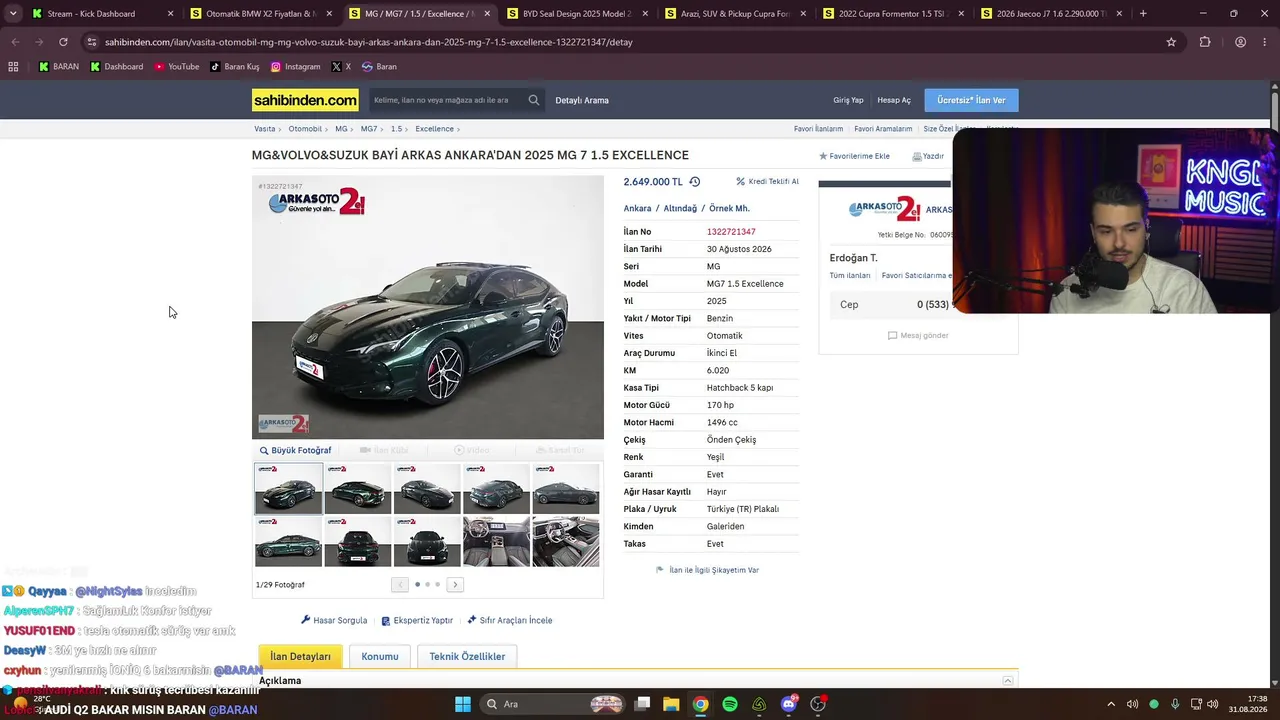Switch to 2026 Jaecoo J7 tab

pos(1052,14)
